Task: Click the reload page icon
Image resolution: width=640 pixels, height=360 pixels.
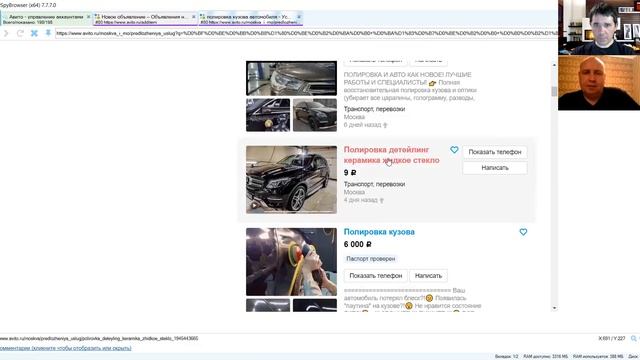Action: pos(20,33)
